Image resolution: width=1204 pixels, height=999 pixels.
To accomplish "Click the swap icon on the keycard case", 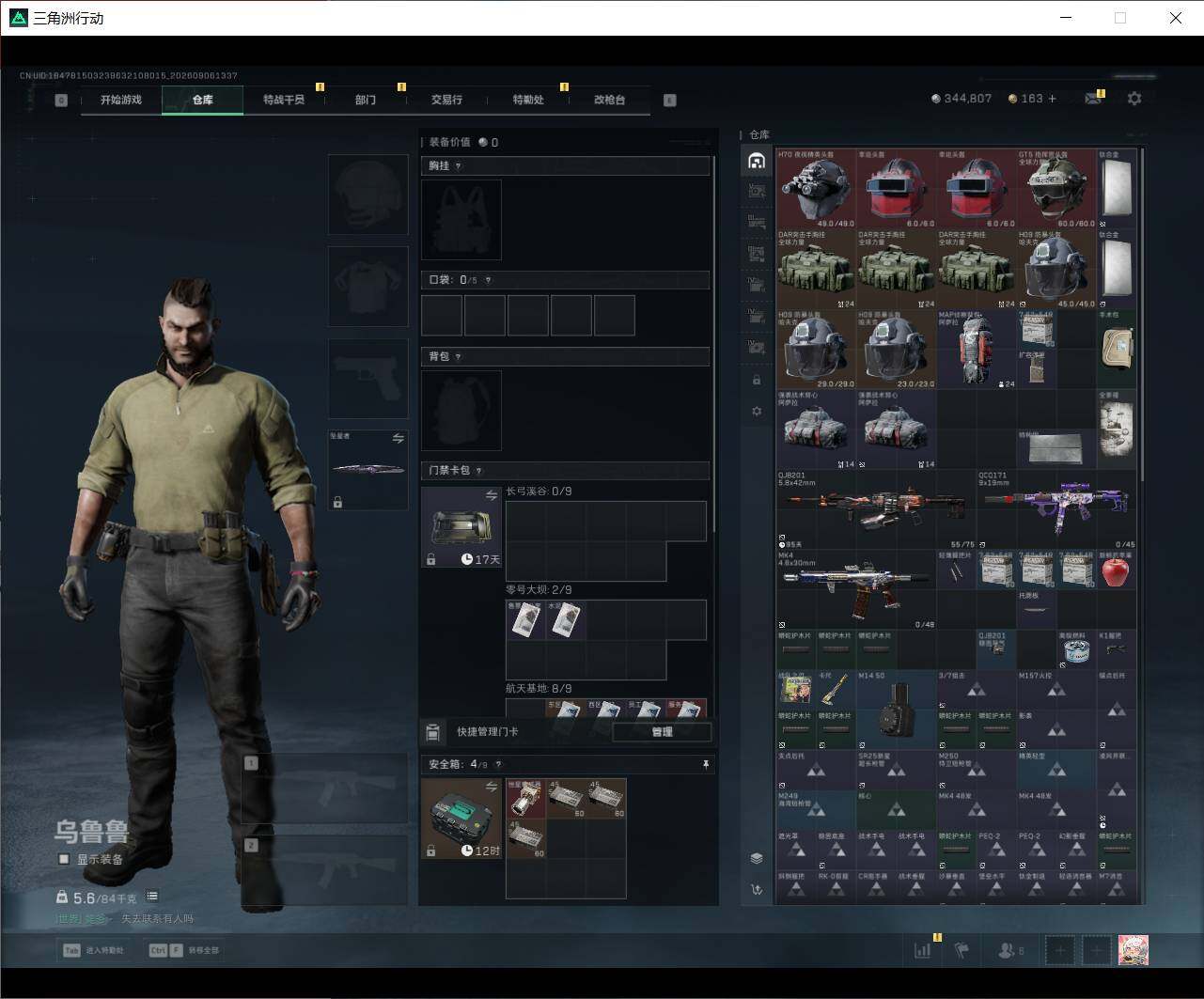I will (x=491, y=495).
